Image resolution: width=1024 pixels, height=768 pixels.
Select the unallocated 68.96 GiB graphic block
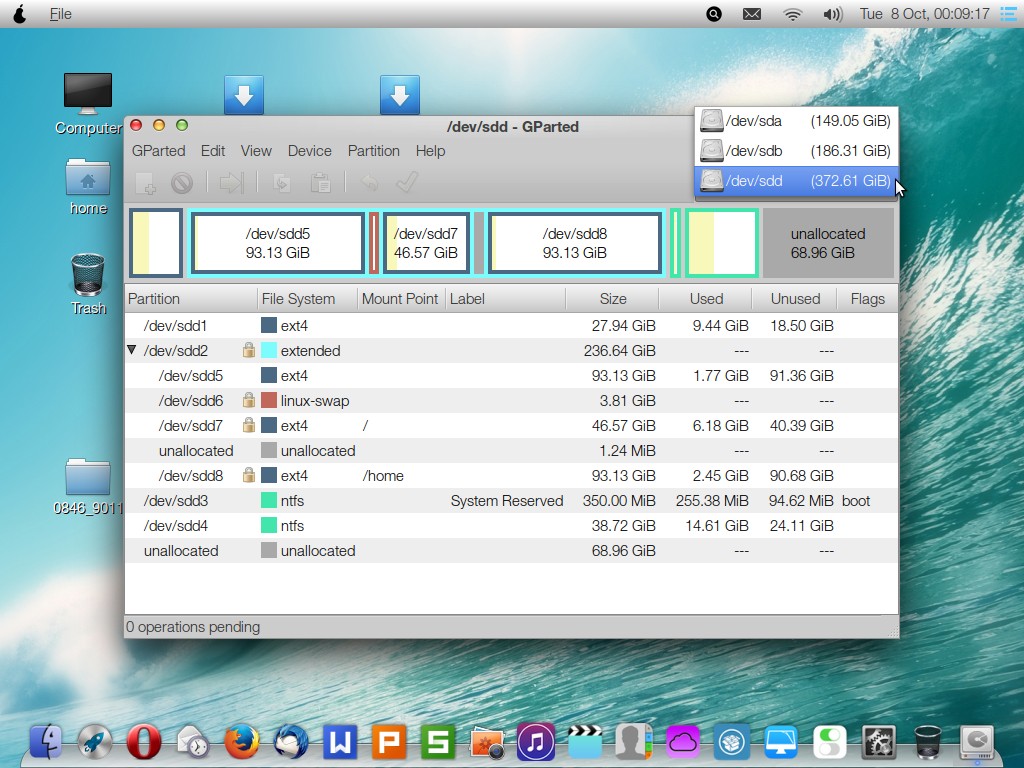pyautogui.click(x=828, y=243)
